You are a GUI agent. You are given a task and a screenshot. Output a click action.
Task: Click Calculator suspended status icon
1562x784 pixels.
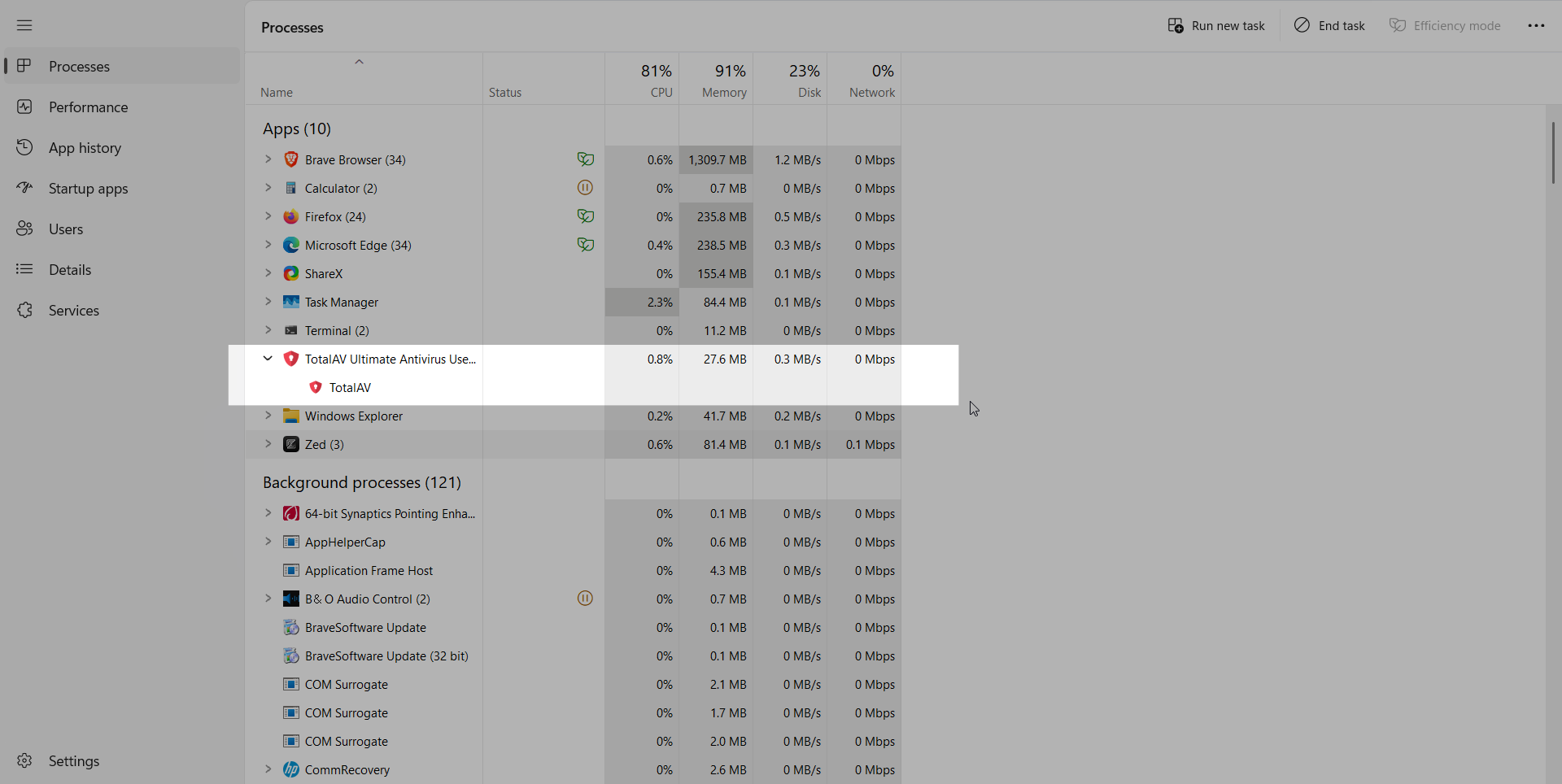click(585, 188)
